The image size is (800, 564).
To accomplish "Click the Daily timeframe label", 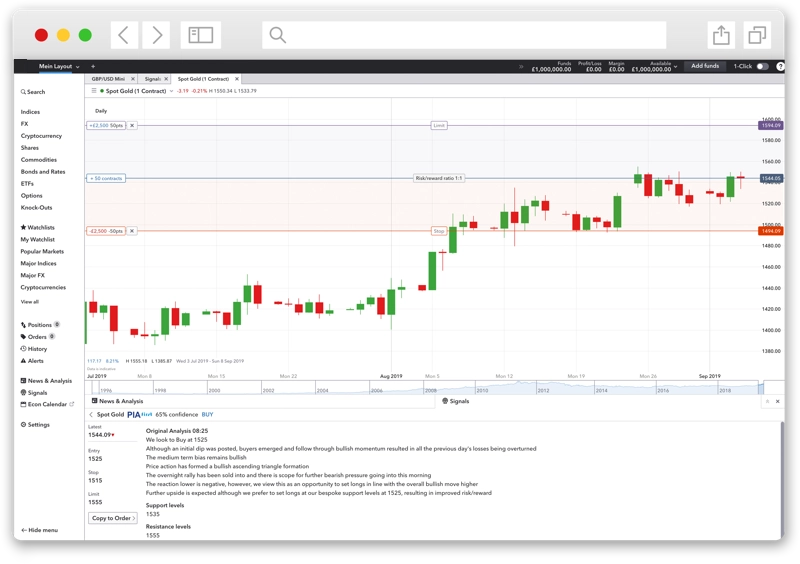I will [101, 111].
